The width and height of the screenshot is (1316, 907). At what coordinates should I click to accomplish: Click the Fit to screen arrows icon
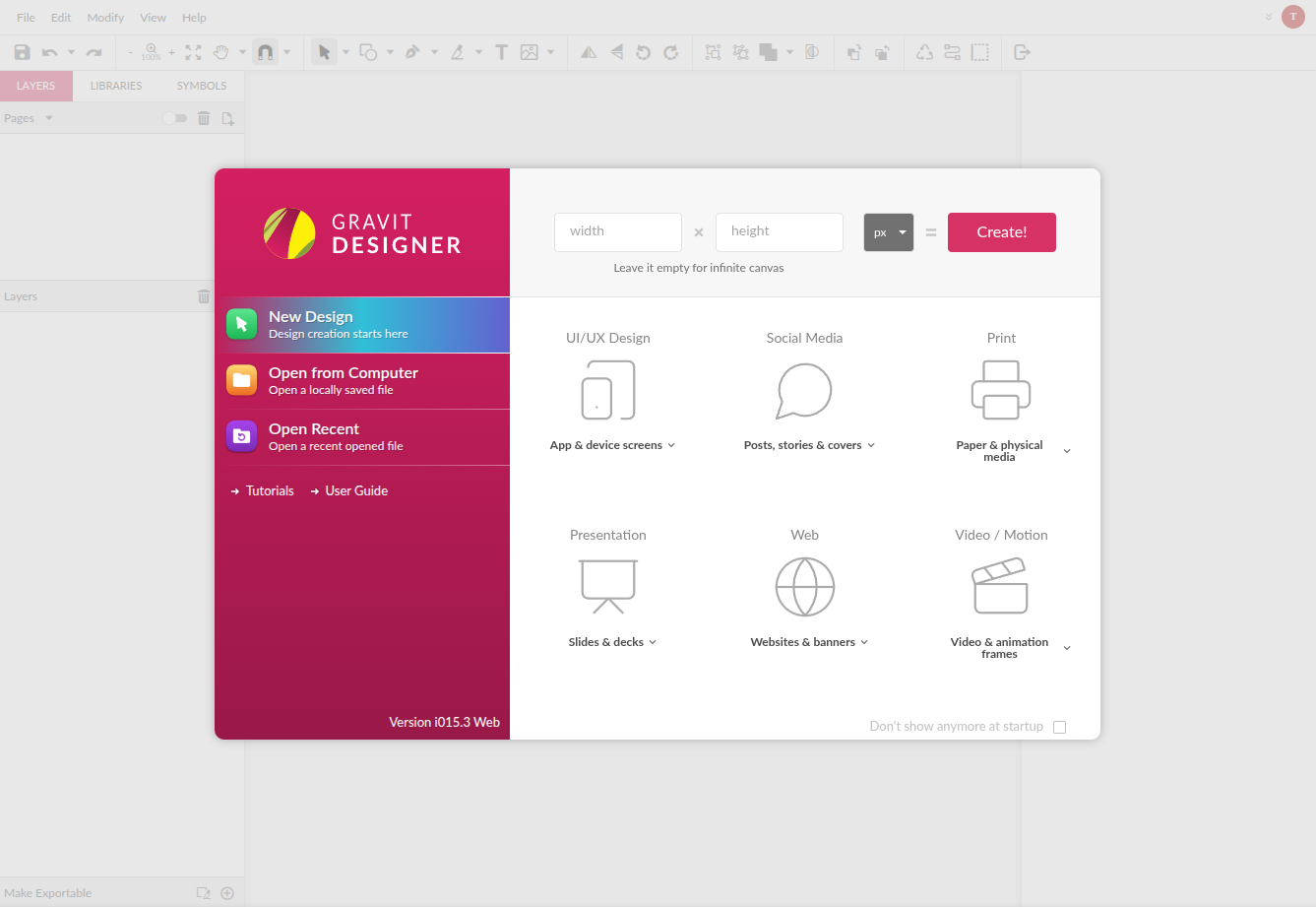pos(194,52)
